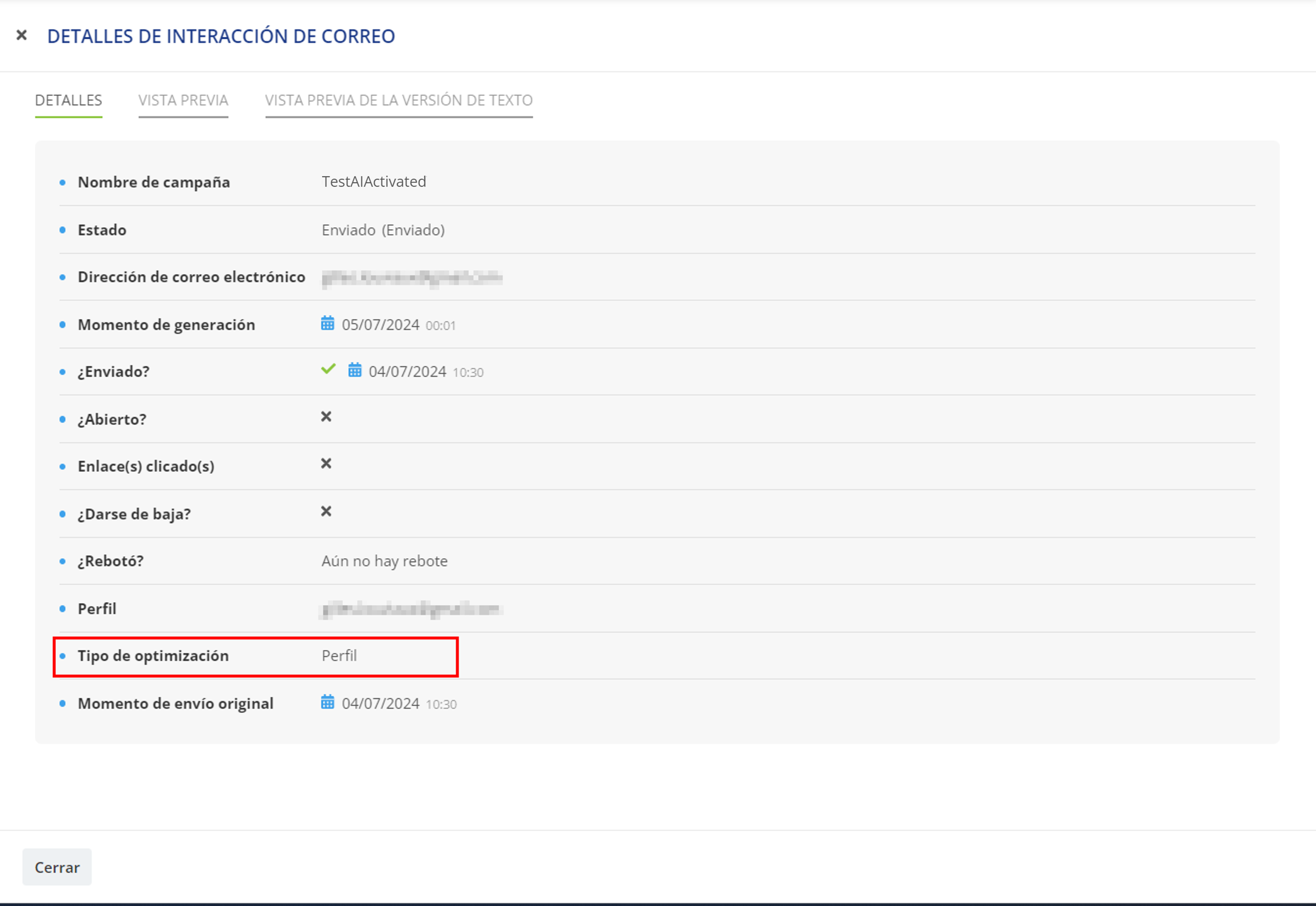Click X icon in ¿Darse de baja? row

pos(326,511)
